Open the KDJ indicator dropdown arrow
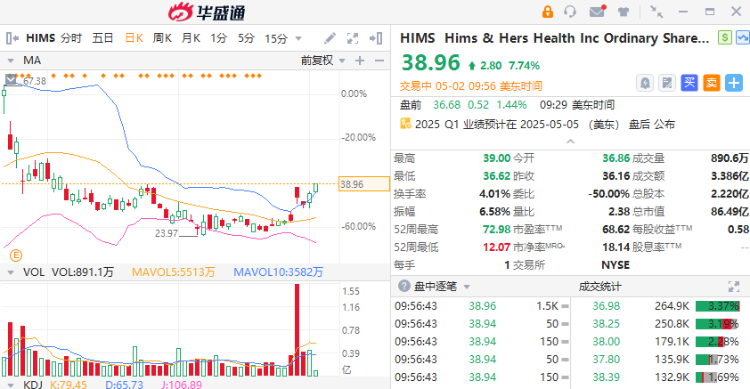This screenshot has height=389, width=750. pyautogui.click(x=11, y=385)
